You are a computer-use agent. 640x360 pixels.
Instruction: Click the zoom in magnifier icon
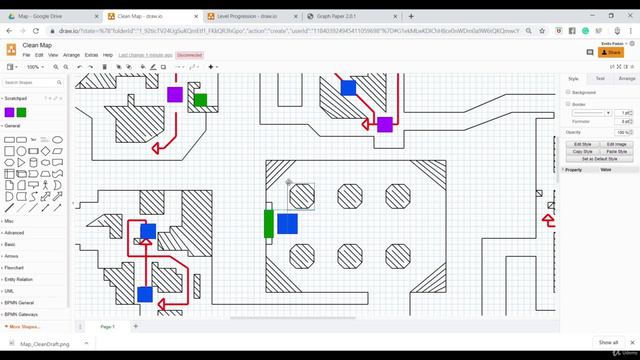(56, 67)
